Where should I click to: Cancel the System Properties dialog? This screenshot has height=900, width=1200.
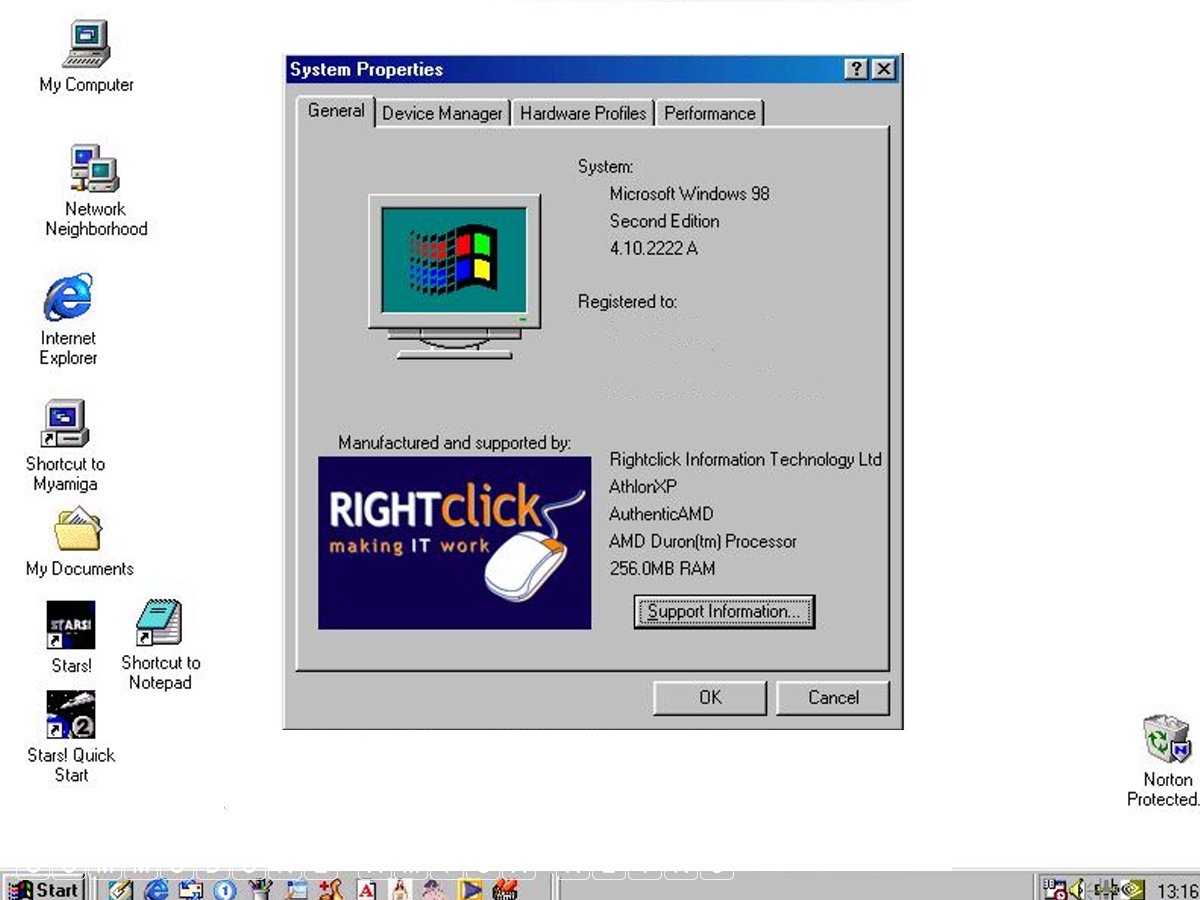click(x=833, y=698)
